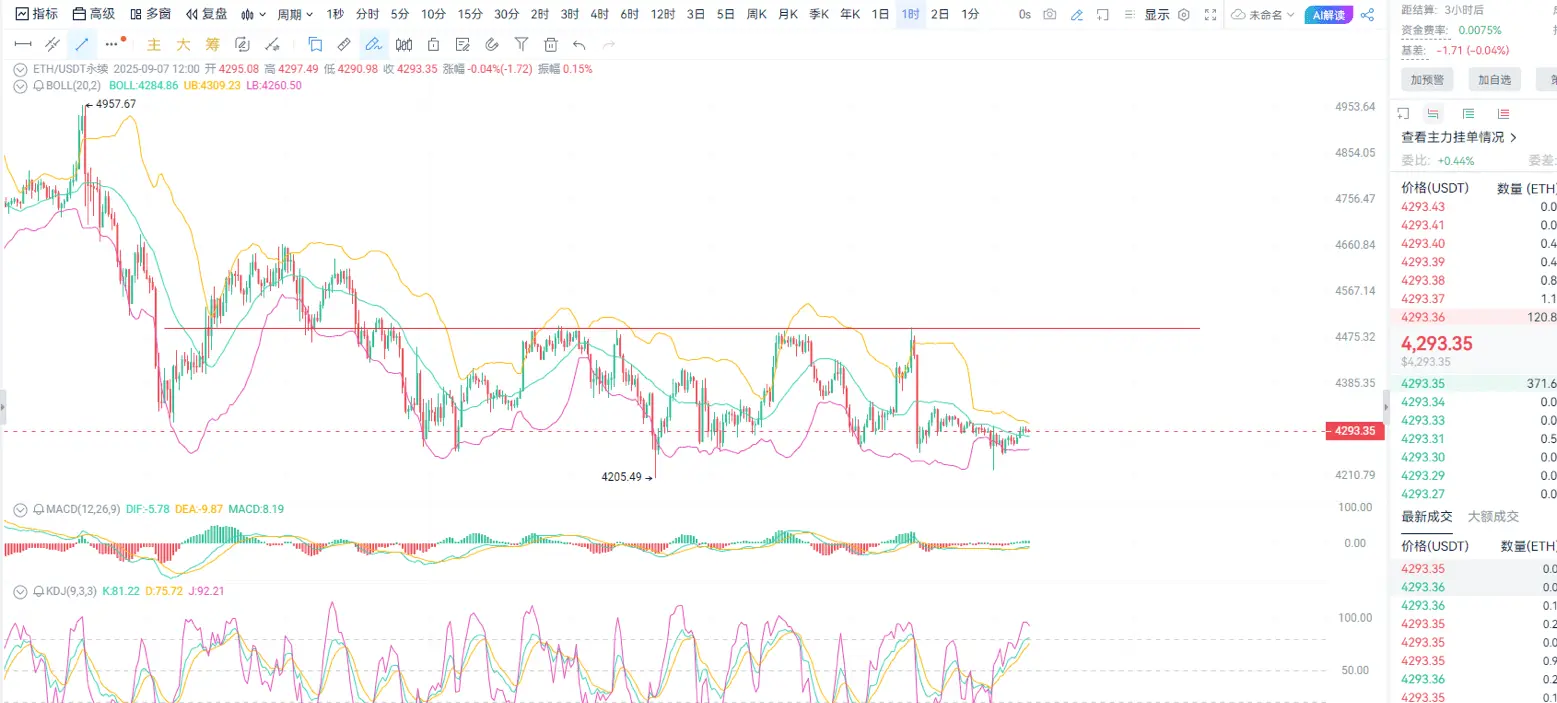The image size is (1557, 703).
Task: Click the 加自选 add to watchlist button
Action: click(x=1494, y=79)
